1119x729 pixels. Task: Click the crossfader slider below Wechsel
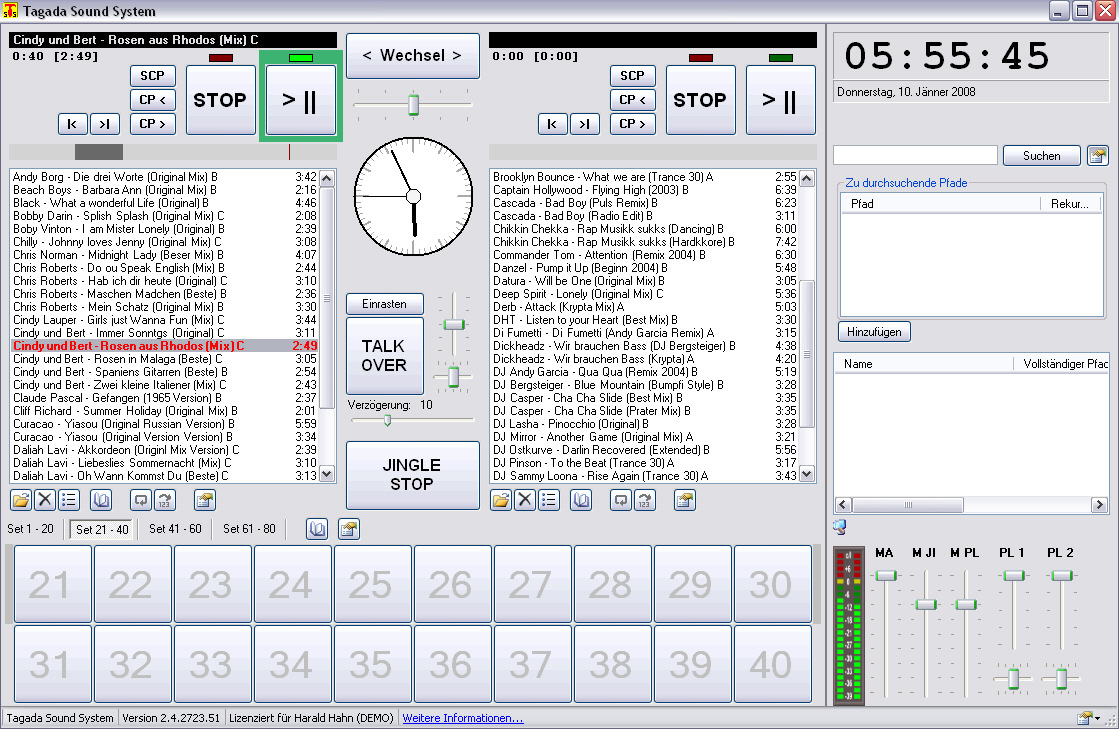click(412, 104)
